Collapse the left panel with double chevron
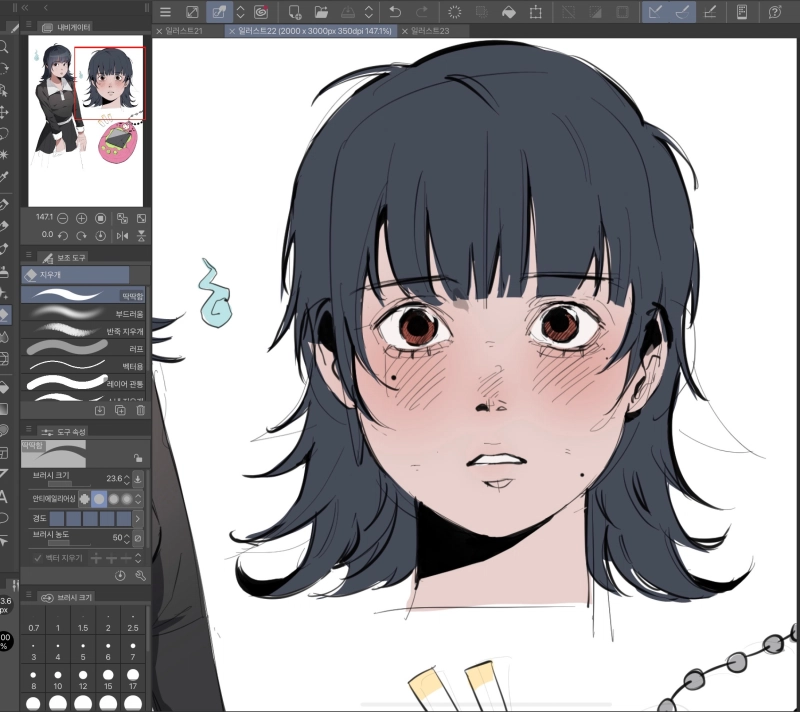This screenshot has height=712, width=800. [x=25, y=7]
